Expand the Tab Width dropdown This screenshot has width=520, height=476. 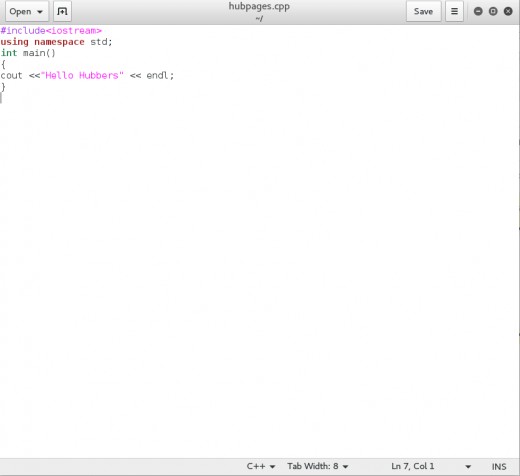click(x=318, y=466)
